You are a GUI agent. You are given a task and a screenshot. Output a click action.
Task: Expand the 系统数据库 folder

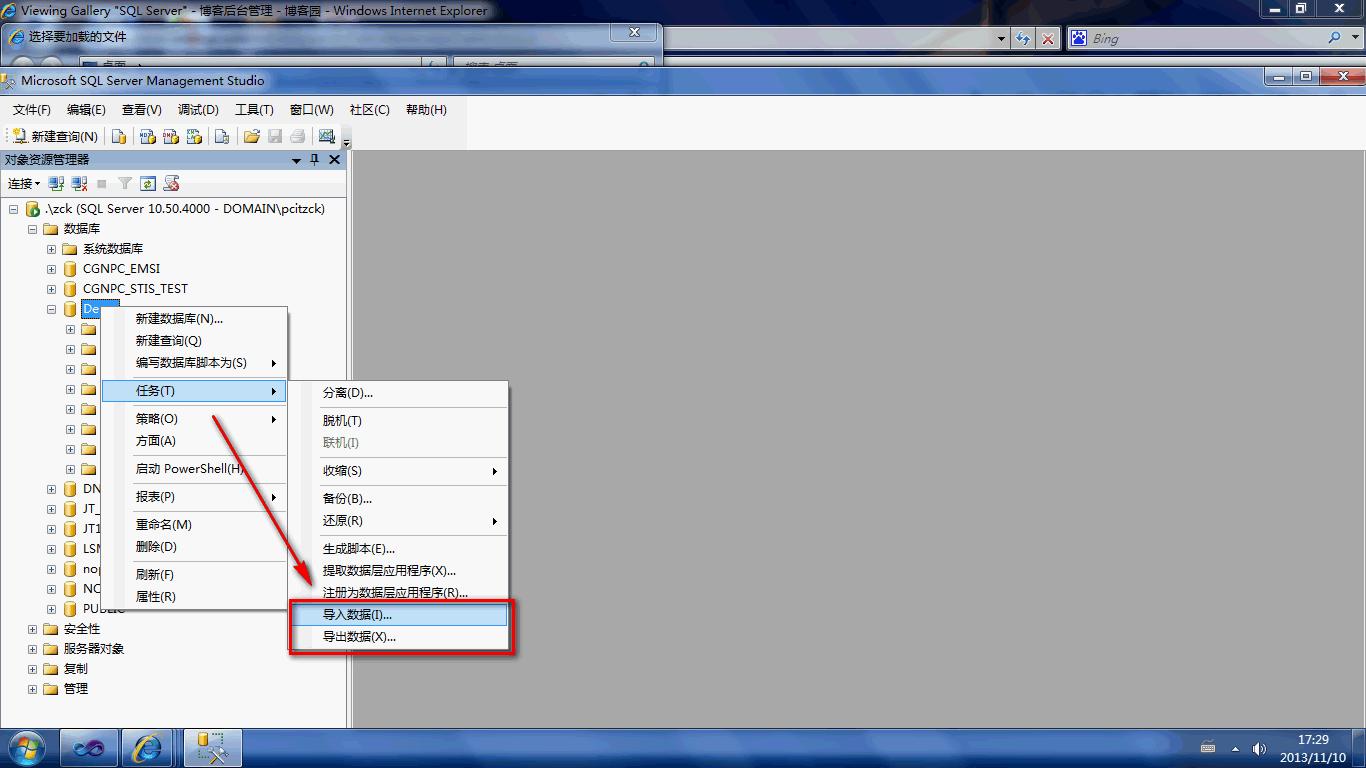pyautogui.click(x=51, y=249)
